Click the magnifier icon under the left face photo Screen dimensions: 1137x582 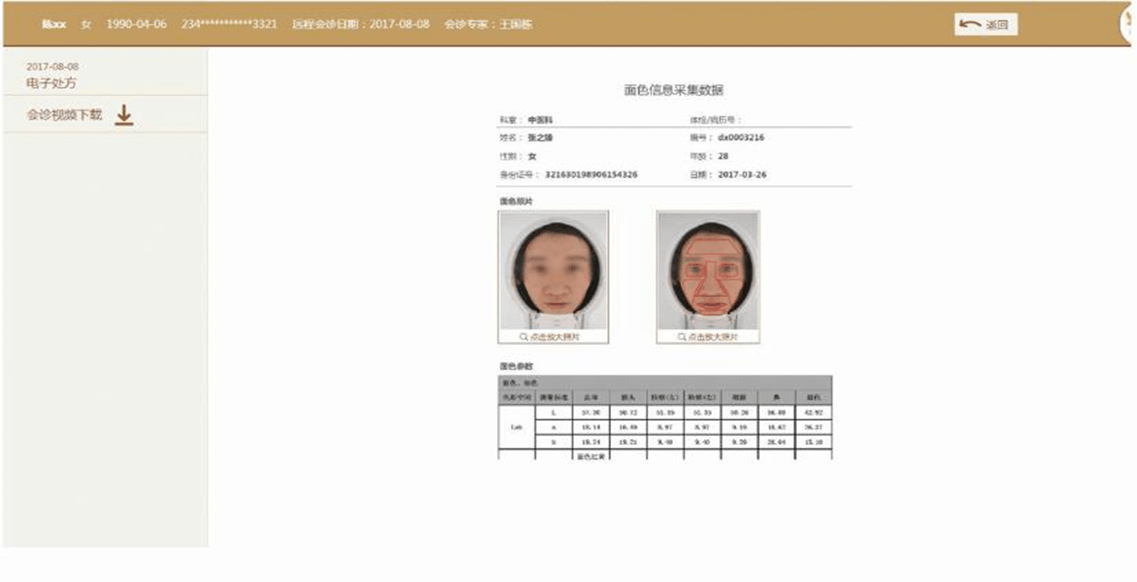523,337
